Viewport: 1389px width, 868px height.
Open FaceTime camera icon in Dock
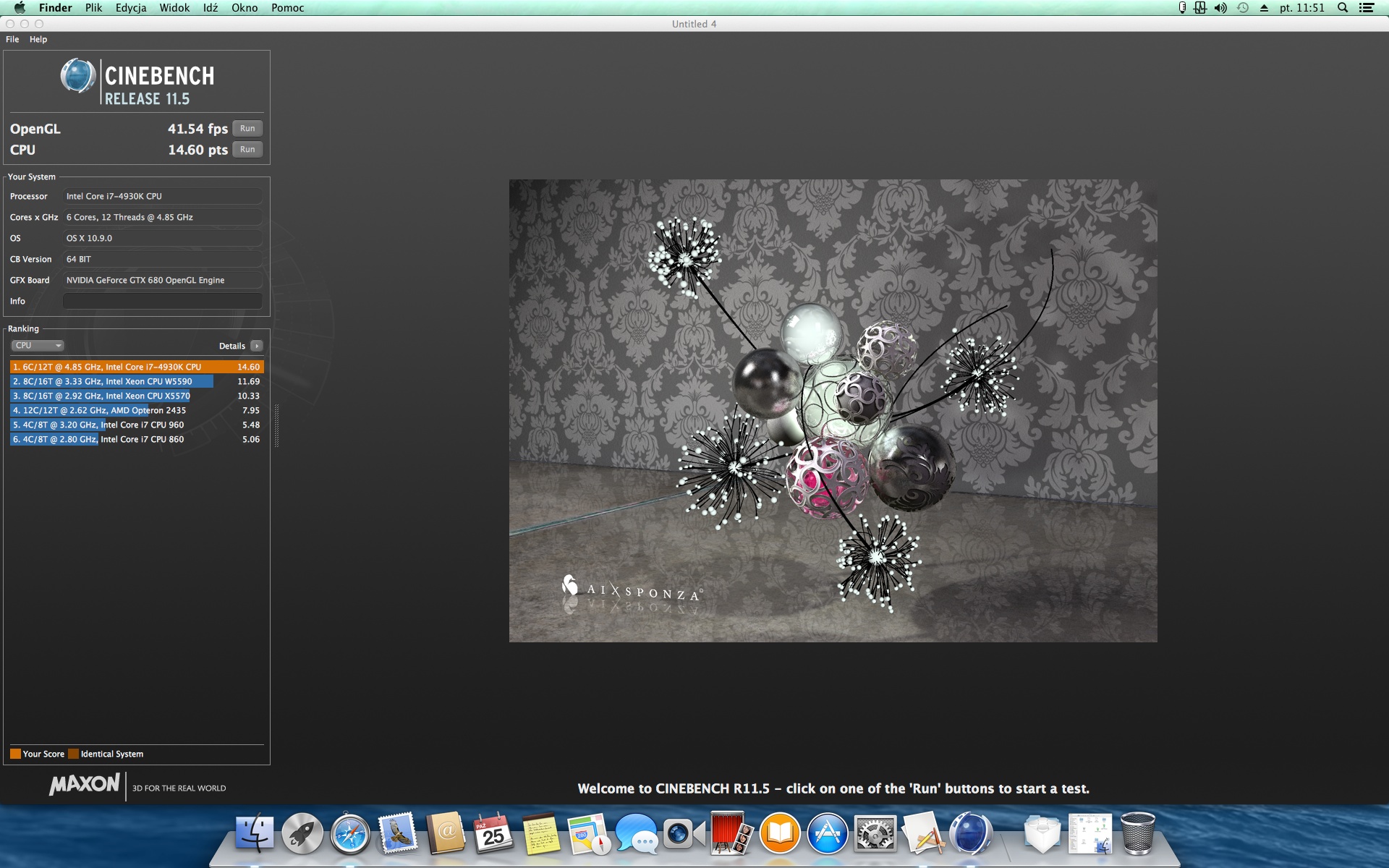click(x=684, y=833)
